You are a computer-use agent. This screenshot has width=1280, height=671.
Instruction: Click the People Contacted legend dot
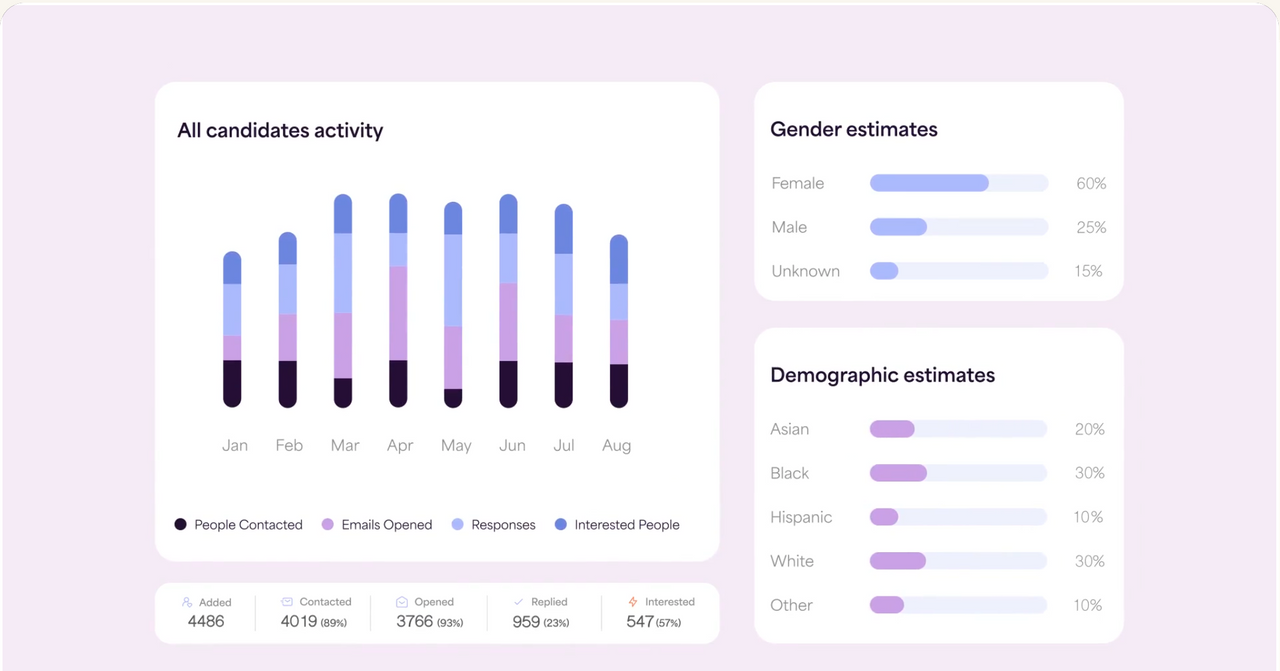coord(181,524)
